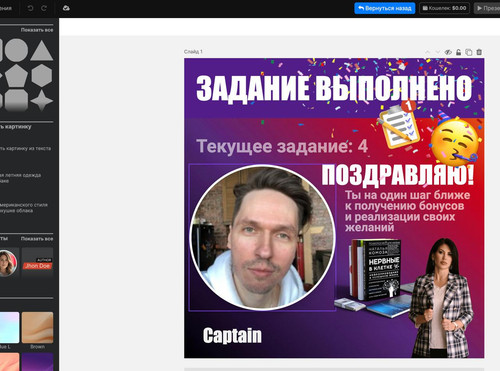Select the Текущее задание: 4 text
This screenshot has height=371, width=500.
(x=282, y=146)
